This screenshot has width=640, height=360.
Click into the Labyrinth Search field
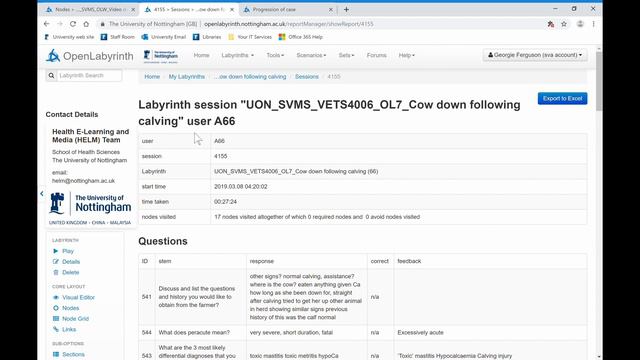89,76
